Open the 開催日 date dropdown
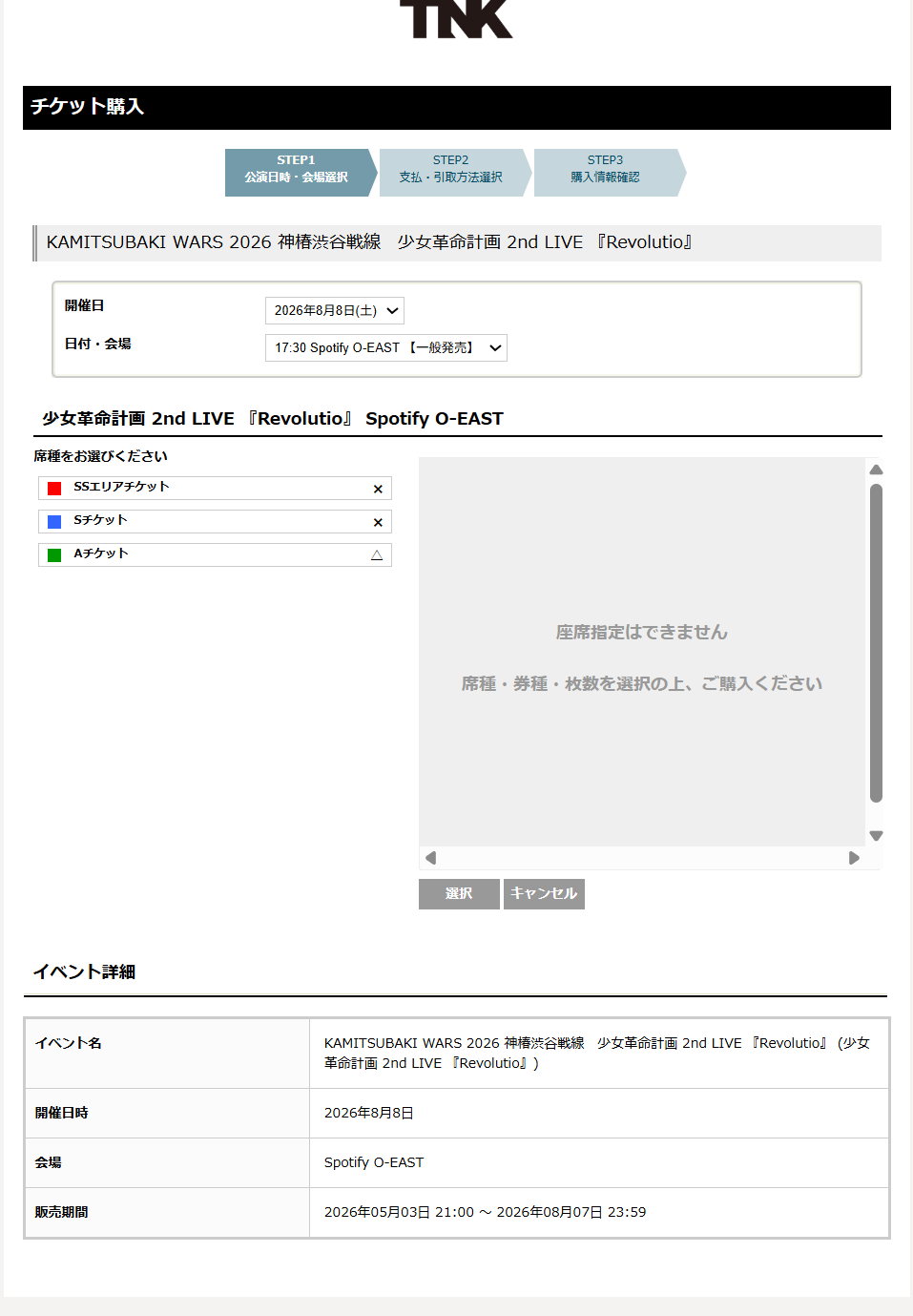This screenshot has width=913, height=1316. [335, 310]
